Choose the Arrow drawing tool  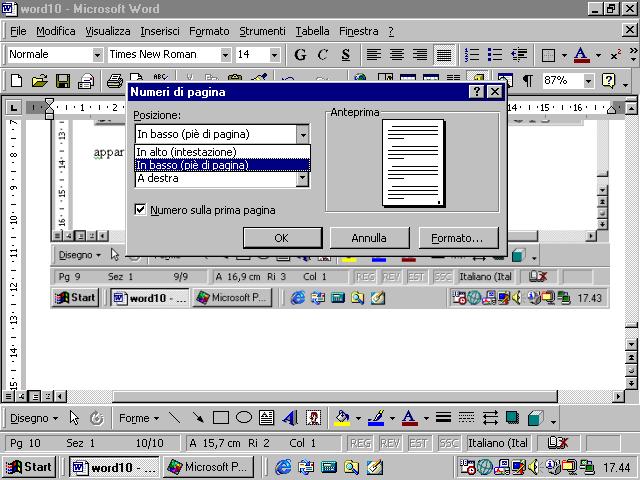pos(198,418)
